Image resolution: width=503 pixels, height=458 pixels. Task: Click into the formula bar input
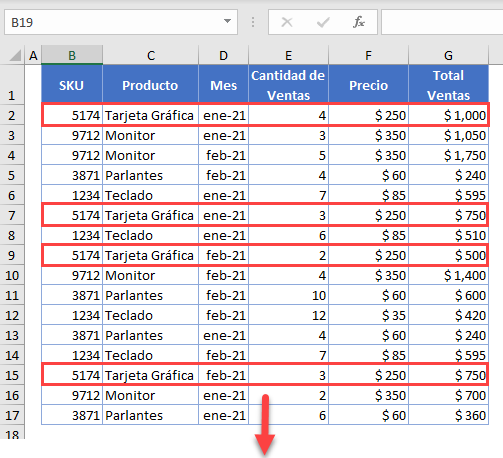coord(442,22)
